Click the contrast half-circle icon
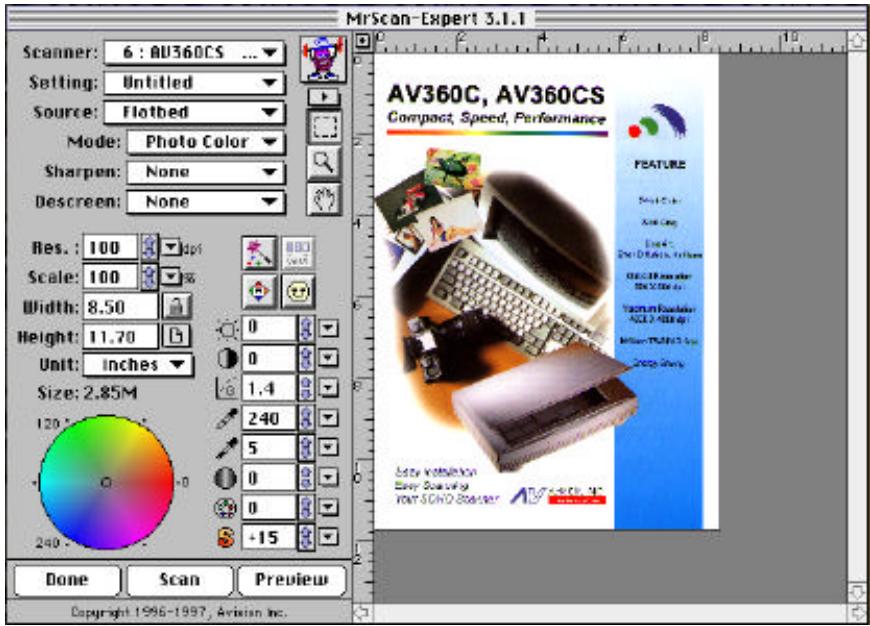Image resolution: width=870 pixels, height=626 pixels. (227, 359)
